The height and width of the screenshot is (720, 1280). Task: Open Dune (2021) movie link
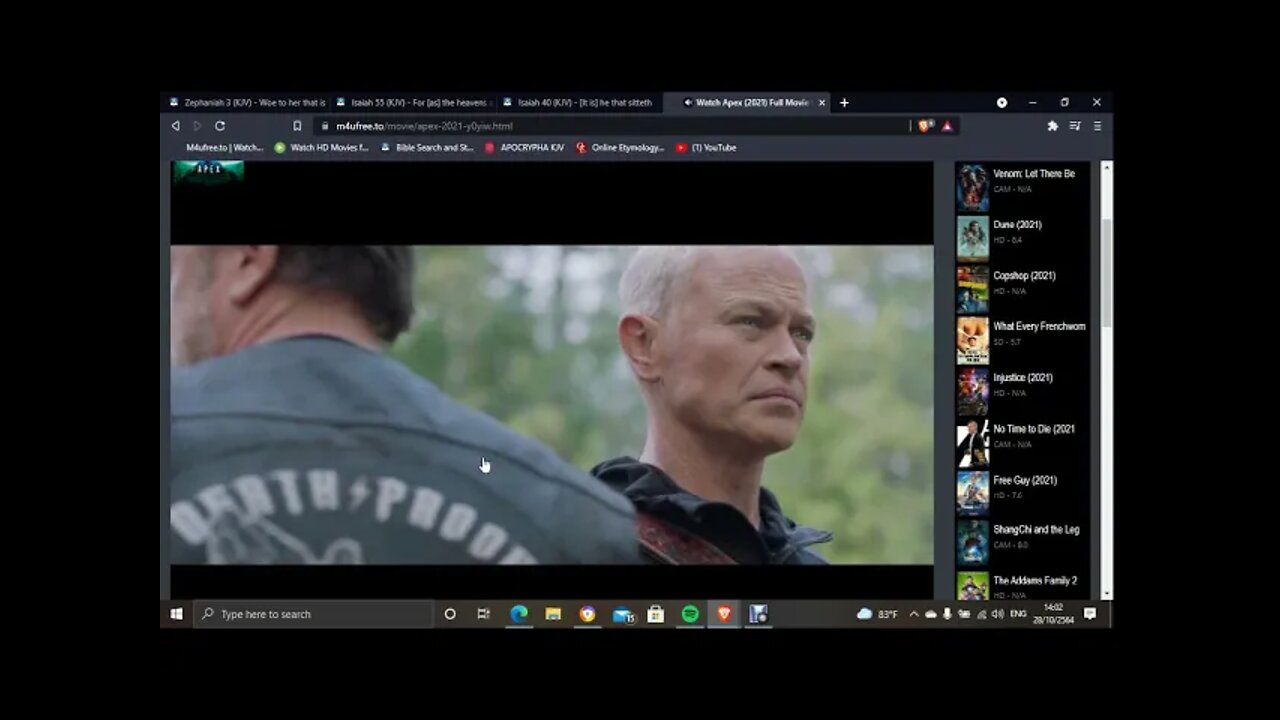[x=1017, y=225]
